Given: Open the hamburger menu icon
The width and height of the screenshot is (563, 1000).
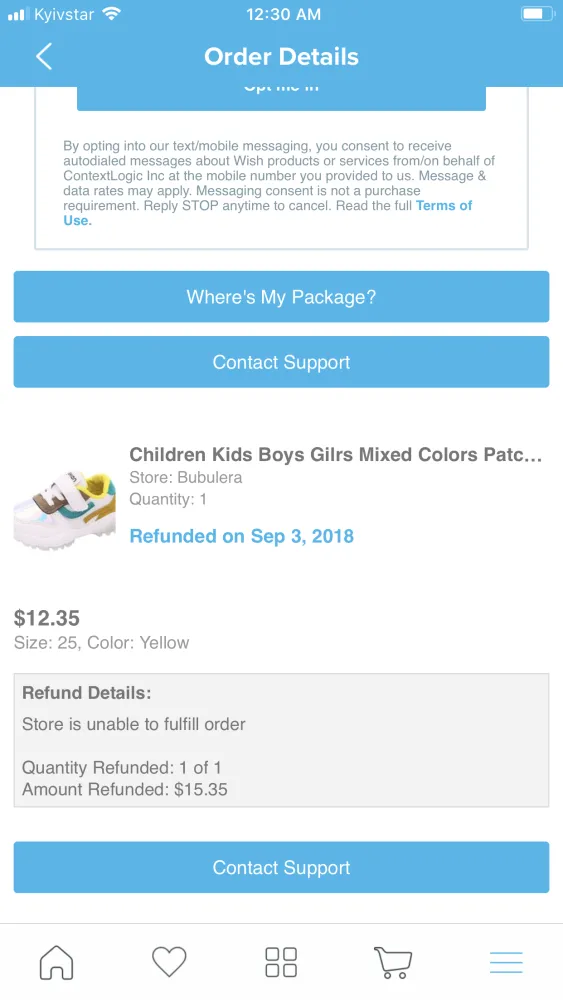Looking at the screenshot, I should coord(506,962).
